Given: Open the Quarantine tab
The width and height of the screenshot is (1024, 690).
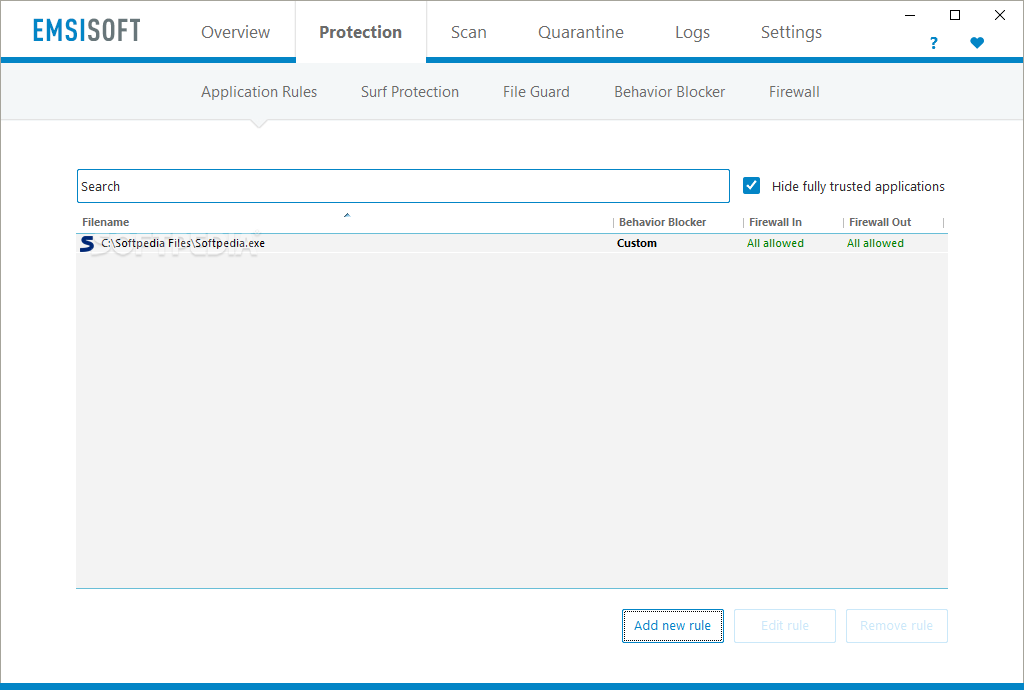Looking at the screenshot, I should 581,32.
